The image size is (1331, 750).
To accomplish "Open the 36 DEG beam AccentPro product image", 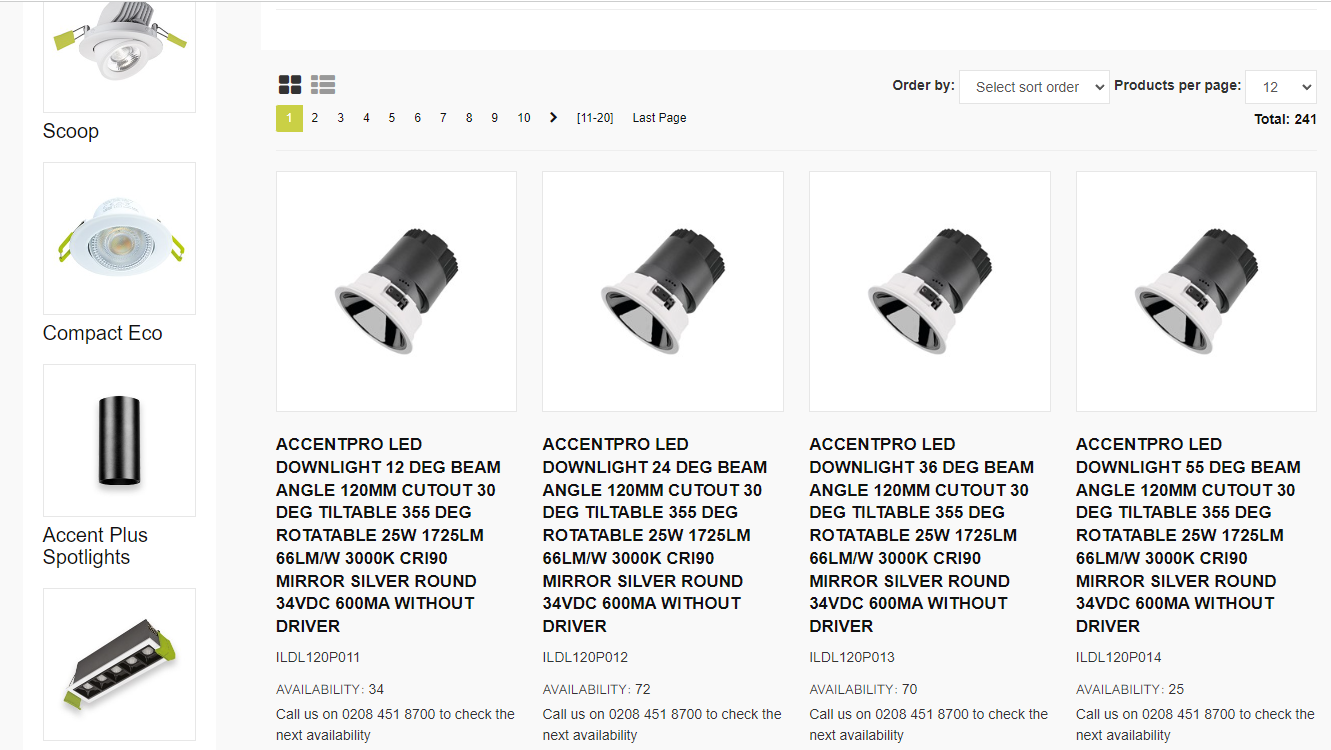I will tap(929, 291).
